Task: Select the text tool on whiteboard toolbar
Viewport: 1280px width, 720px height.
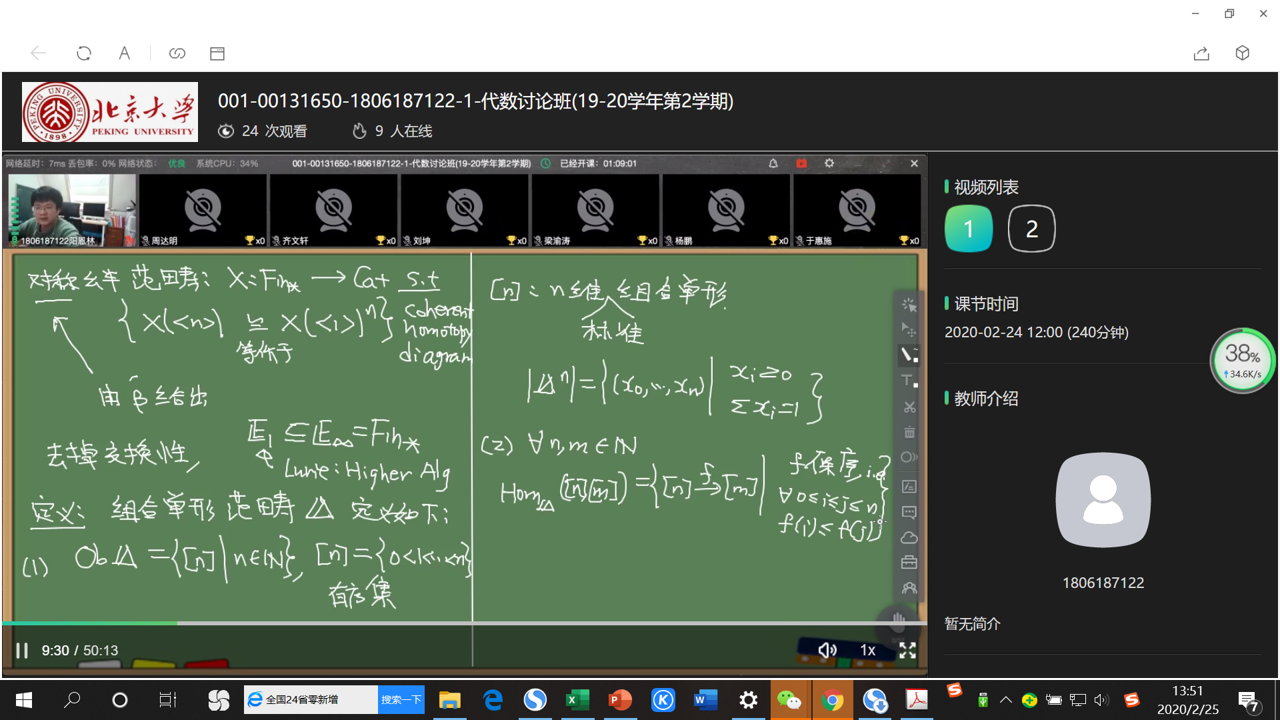Action: tap(909, 381)
